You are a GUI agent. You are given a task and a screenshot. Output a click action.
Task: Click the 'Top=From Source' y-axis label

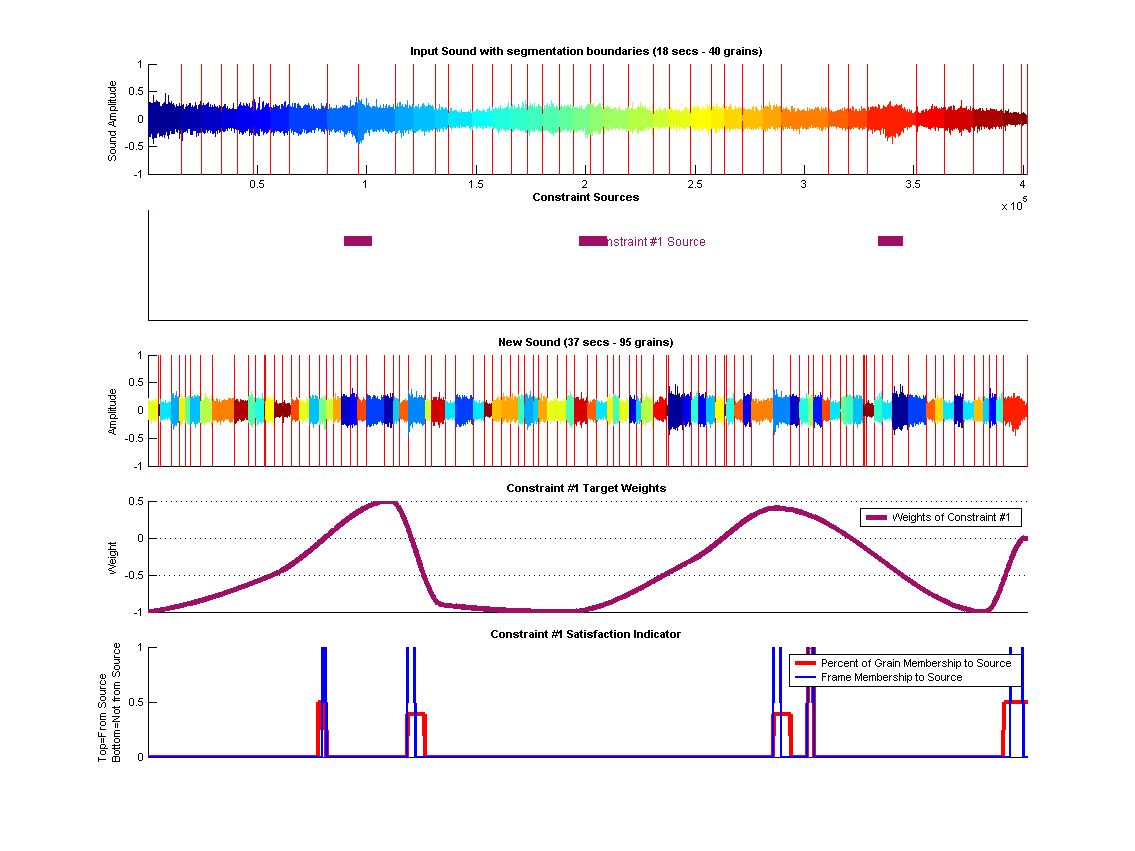click(103, 702)
